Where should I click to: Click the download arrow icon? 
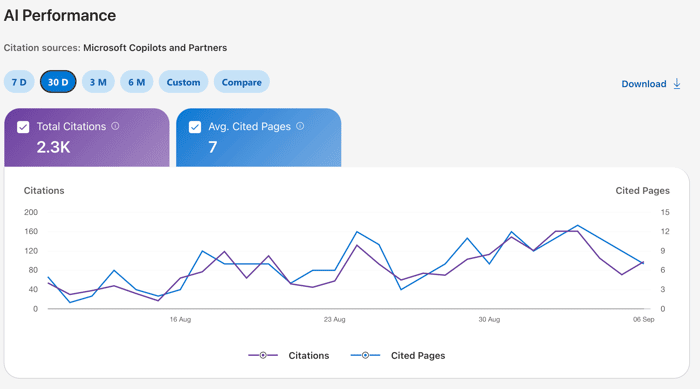[677, 84]
